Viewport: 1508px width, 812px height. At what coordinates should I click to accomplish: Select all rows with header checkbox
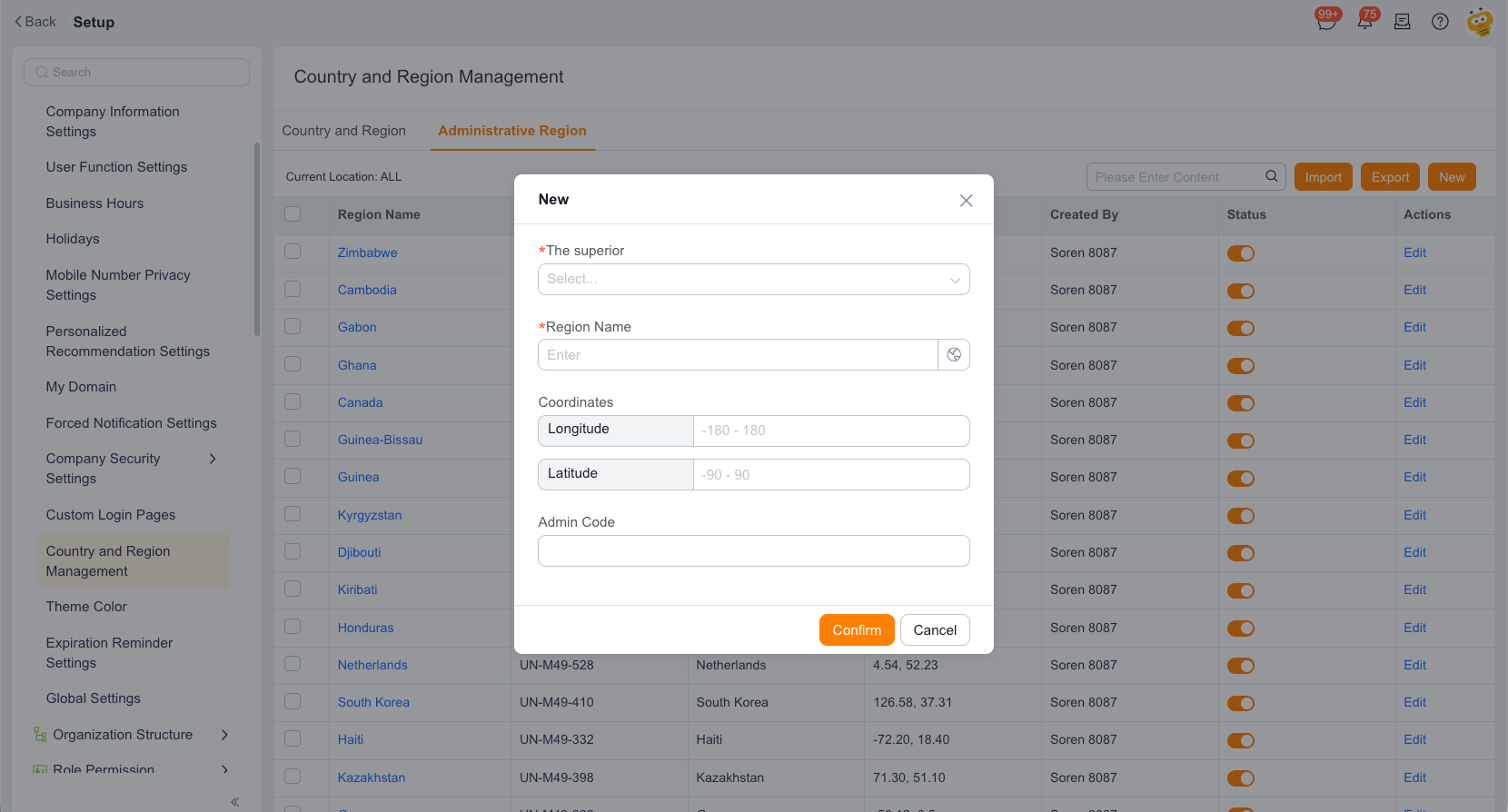293,214
